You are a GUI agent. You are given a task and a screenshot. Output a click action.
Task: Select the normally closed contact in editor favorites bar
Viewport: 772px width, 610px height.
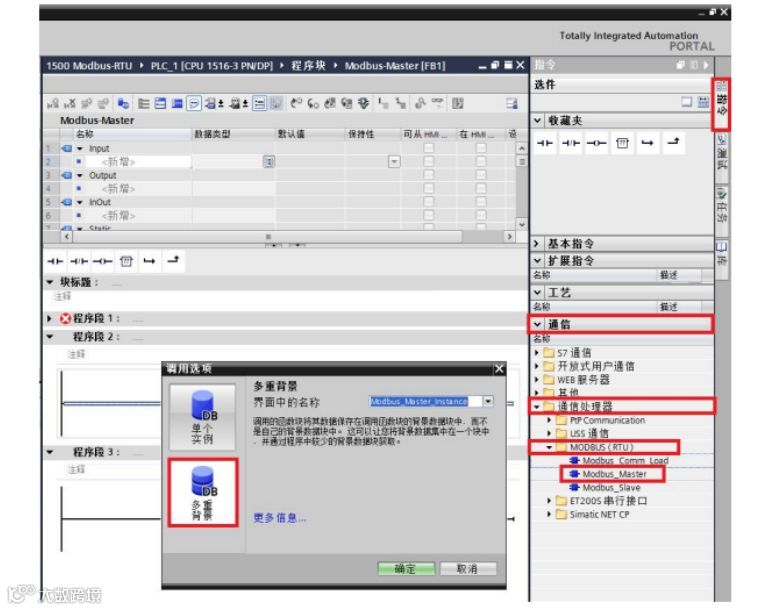[x=79, y=261]
